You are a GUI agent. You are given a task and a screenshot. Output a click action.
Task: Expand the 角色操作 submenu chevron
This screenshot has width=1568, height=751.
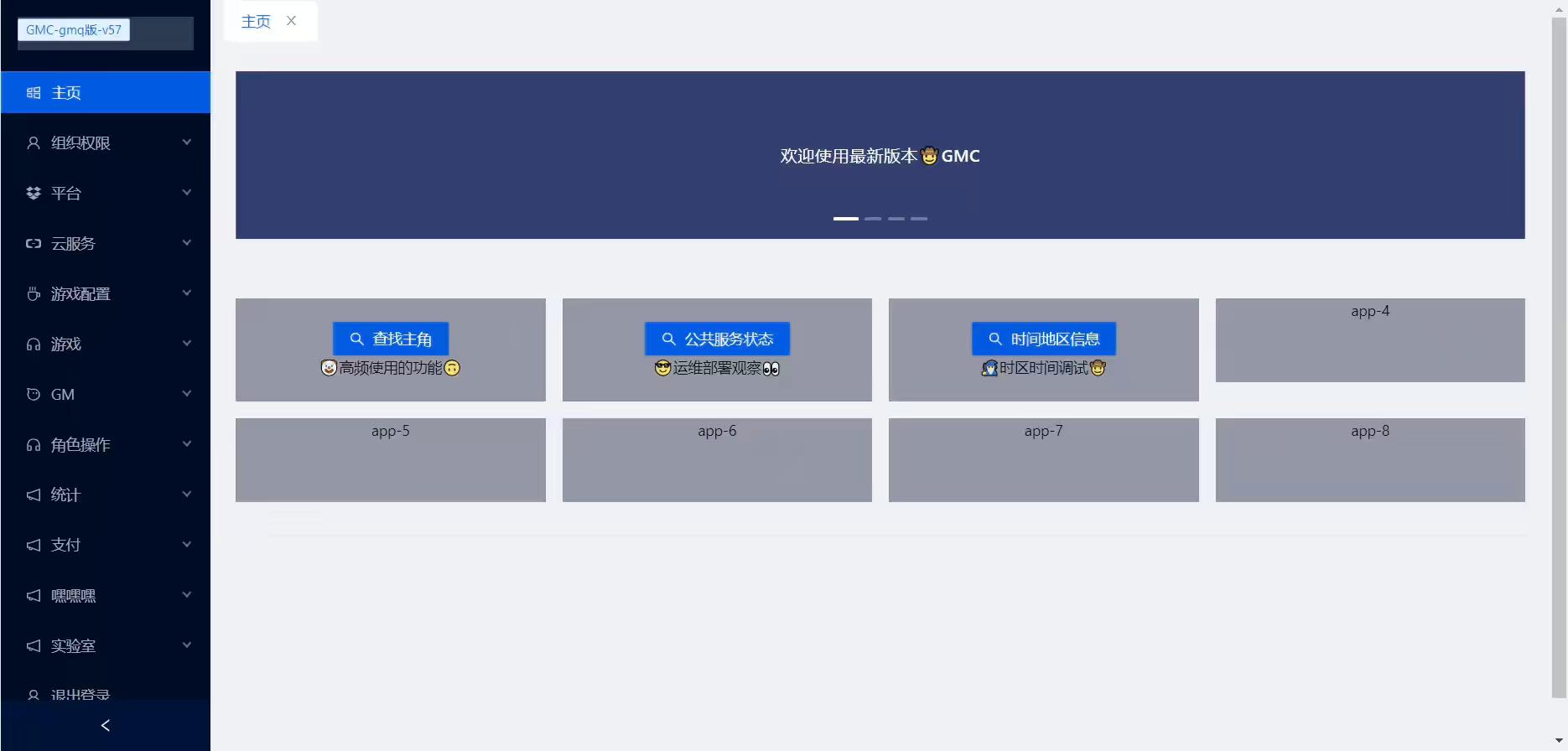[187, 444]
